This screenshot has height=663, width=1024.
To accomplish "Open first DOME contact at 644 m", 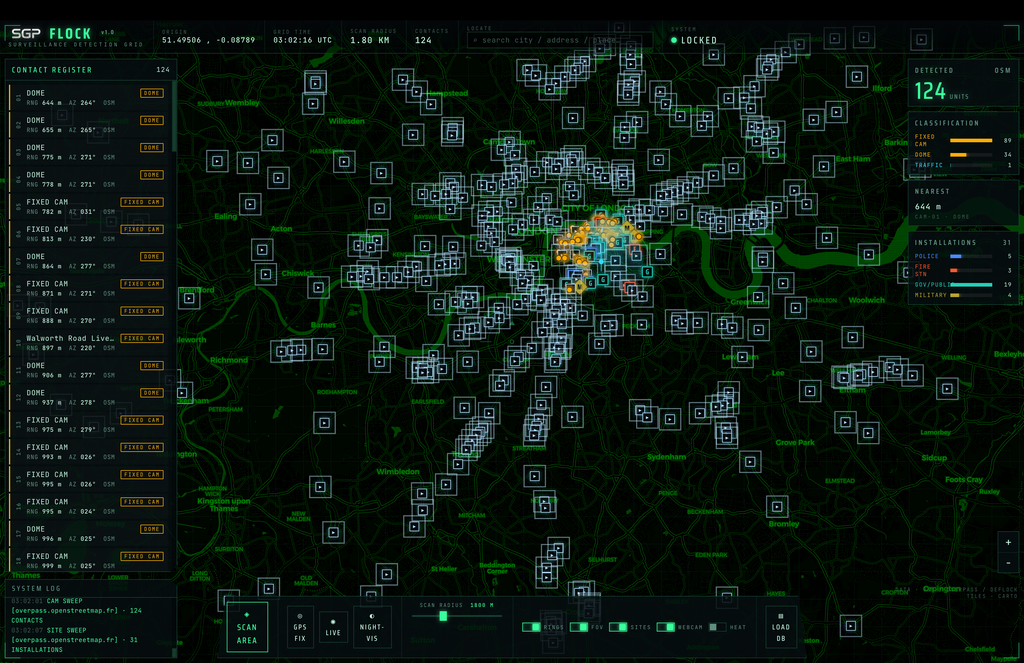I will (x=91, y=97).
